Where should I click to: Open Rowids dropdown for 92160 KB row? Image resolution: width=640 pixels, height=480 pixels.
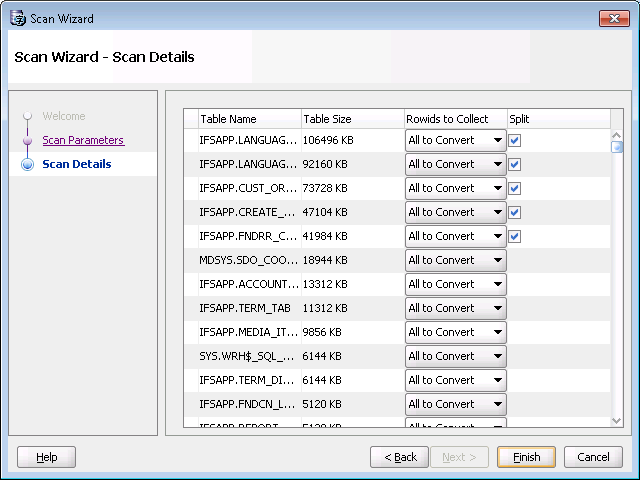(456, 164)
